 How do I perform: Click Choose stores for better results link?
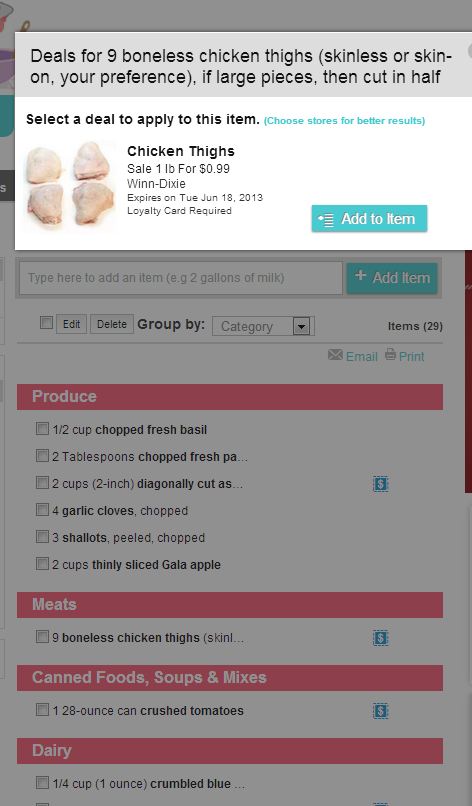tap(344, 121)
